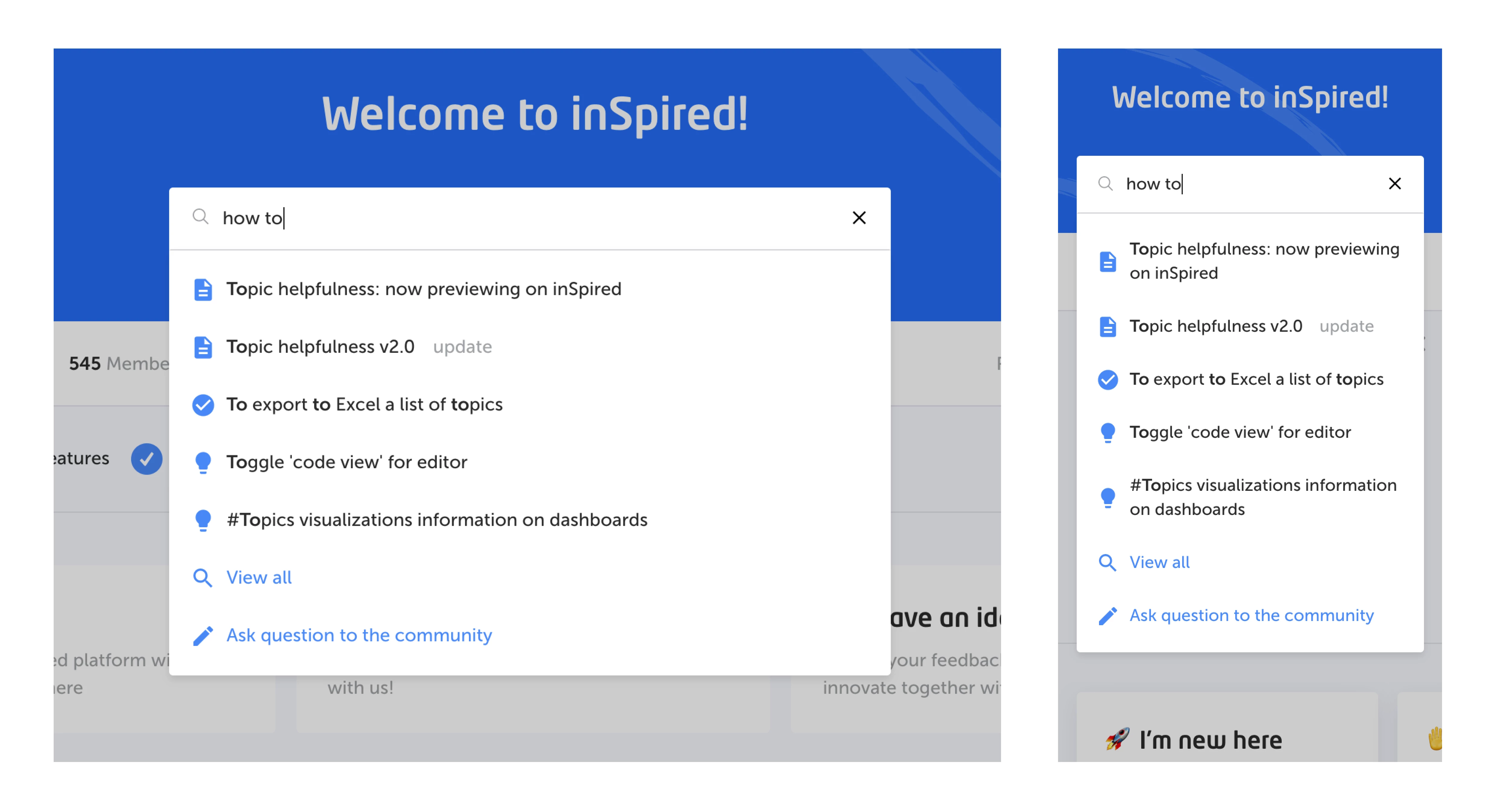This screenshot has height=812, width=1496.
Task: Click 'Ask question to the community' in wide panel
Action: pyautogui.click(x=359, y=635)
